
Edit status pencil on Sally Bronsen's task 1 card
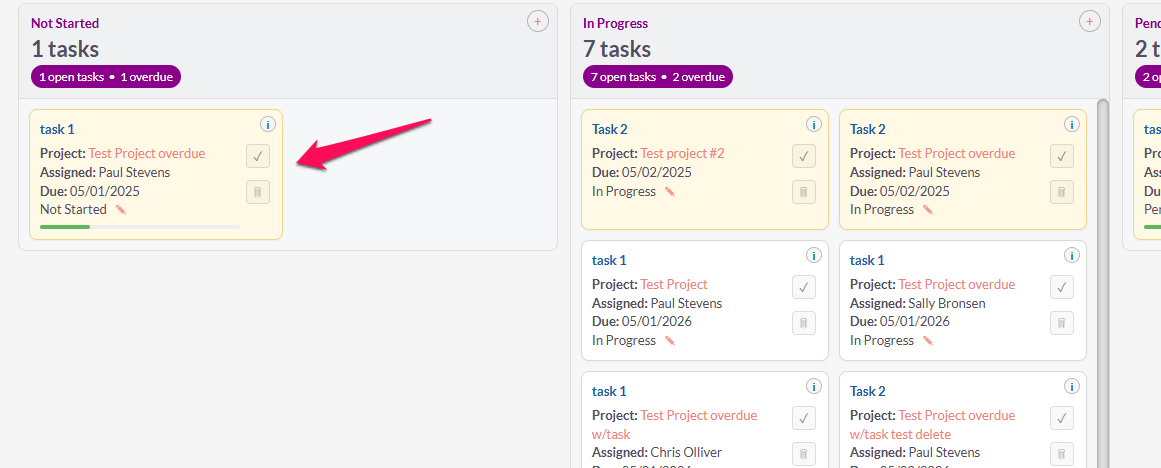point(928,341)
